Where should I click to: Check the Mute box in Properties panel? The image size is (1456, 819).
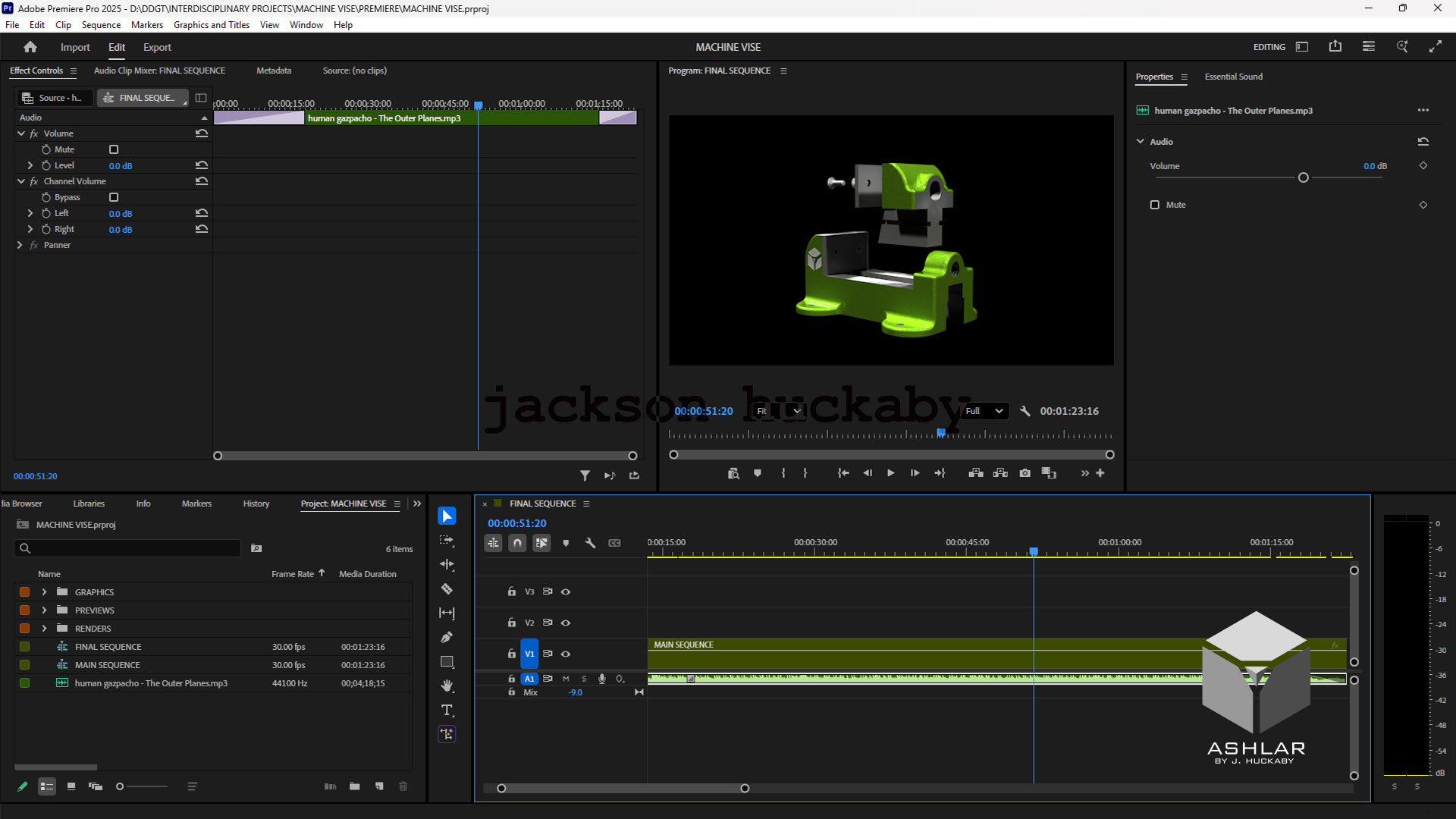pyautogui.click(x=1154, y=205)
